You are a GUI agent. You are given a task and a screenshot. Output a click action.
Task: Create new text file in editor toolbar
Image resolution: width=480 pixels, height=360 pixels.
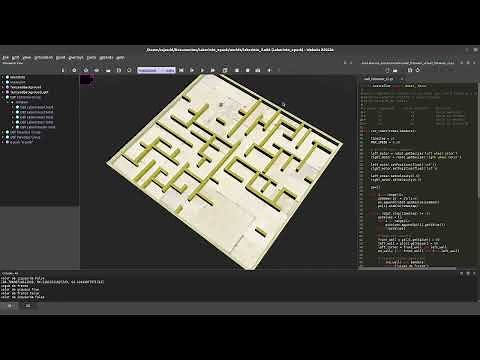[x=387, y=70]
